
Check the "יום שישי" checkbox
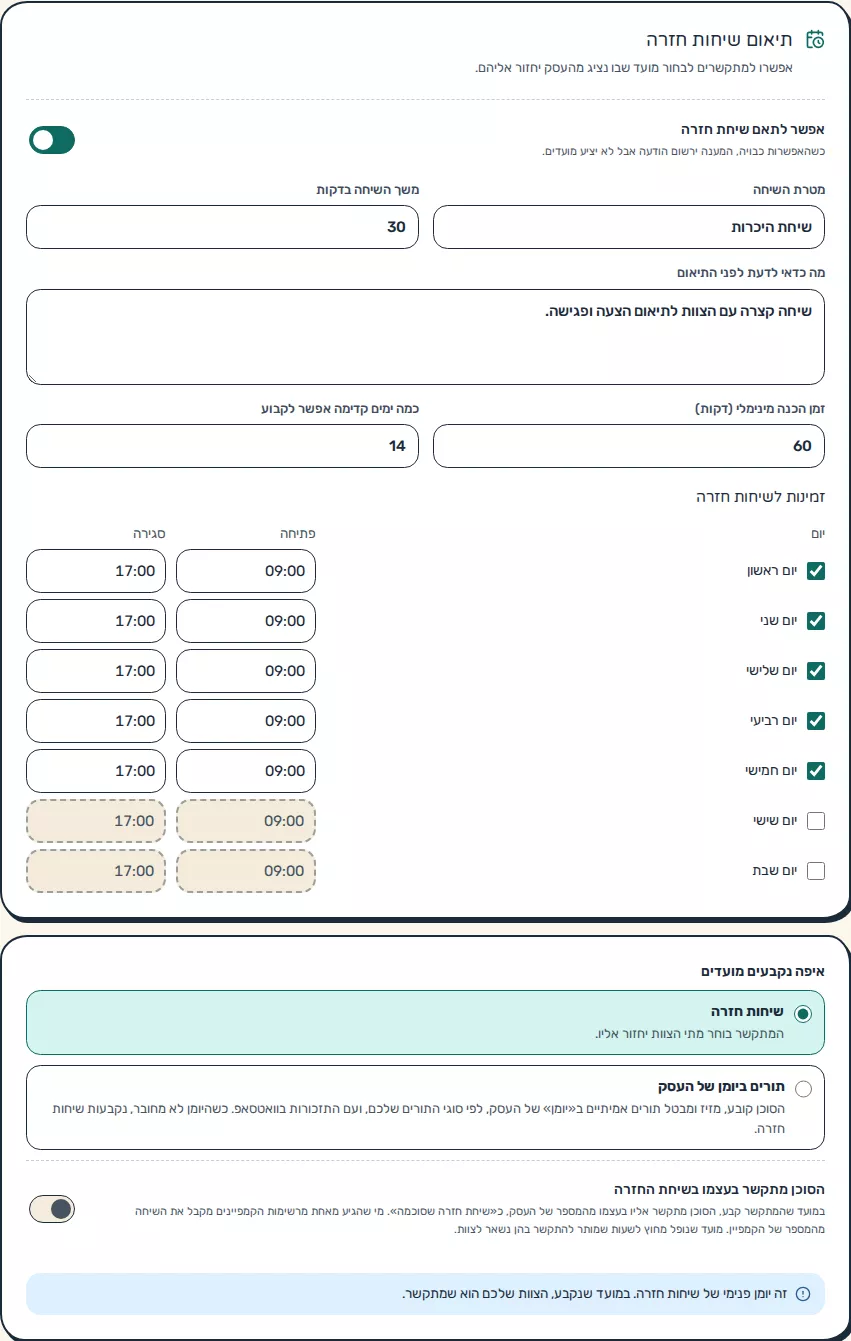pyautogui.click(x=816, y=821)
